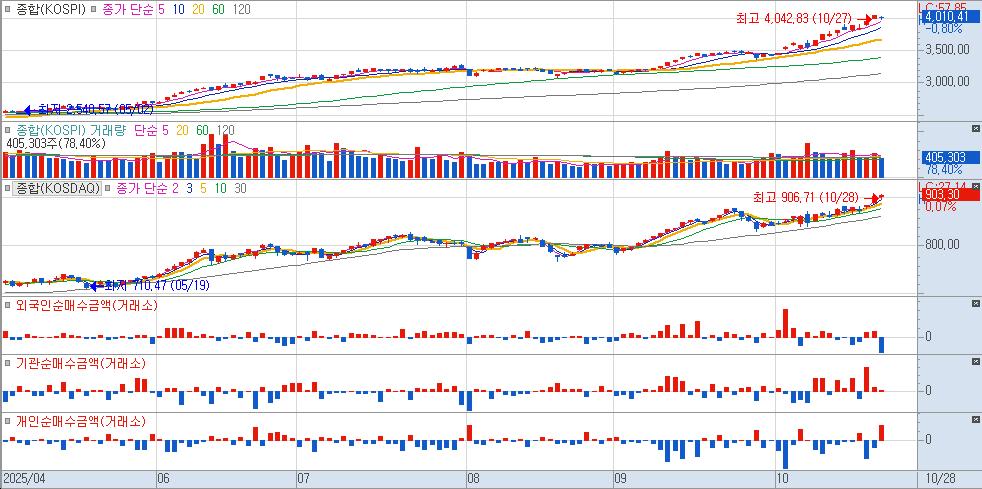This screenshot has height=489, width=982.
Task: Click the 10 month marker on time axis
Action: pos(781,478)
